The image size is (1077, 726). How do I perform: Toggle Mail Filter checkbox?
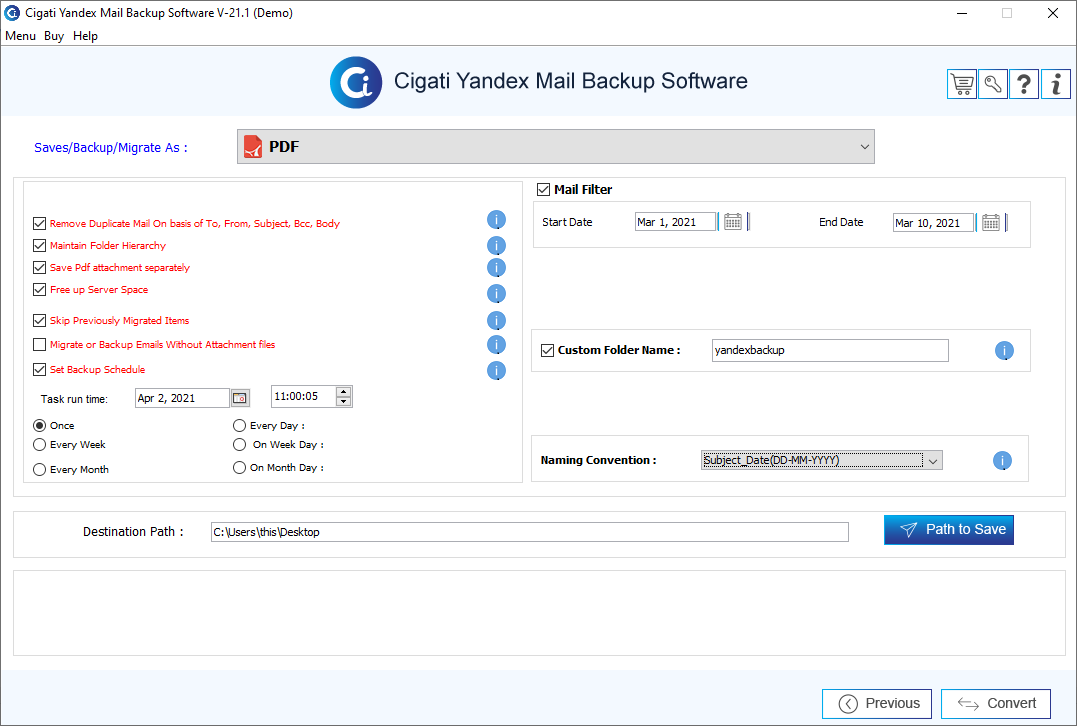click(x=543, y=189)
